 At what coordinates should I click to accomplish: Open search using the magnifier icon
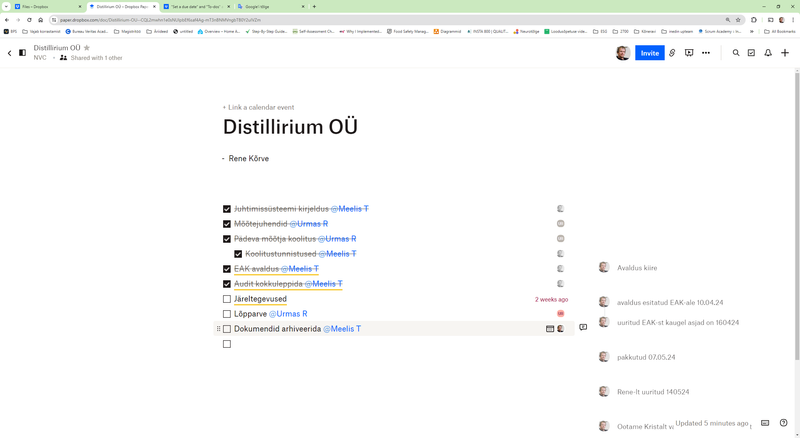point(736,53)
